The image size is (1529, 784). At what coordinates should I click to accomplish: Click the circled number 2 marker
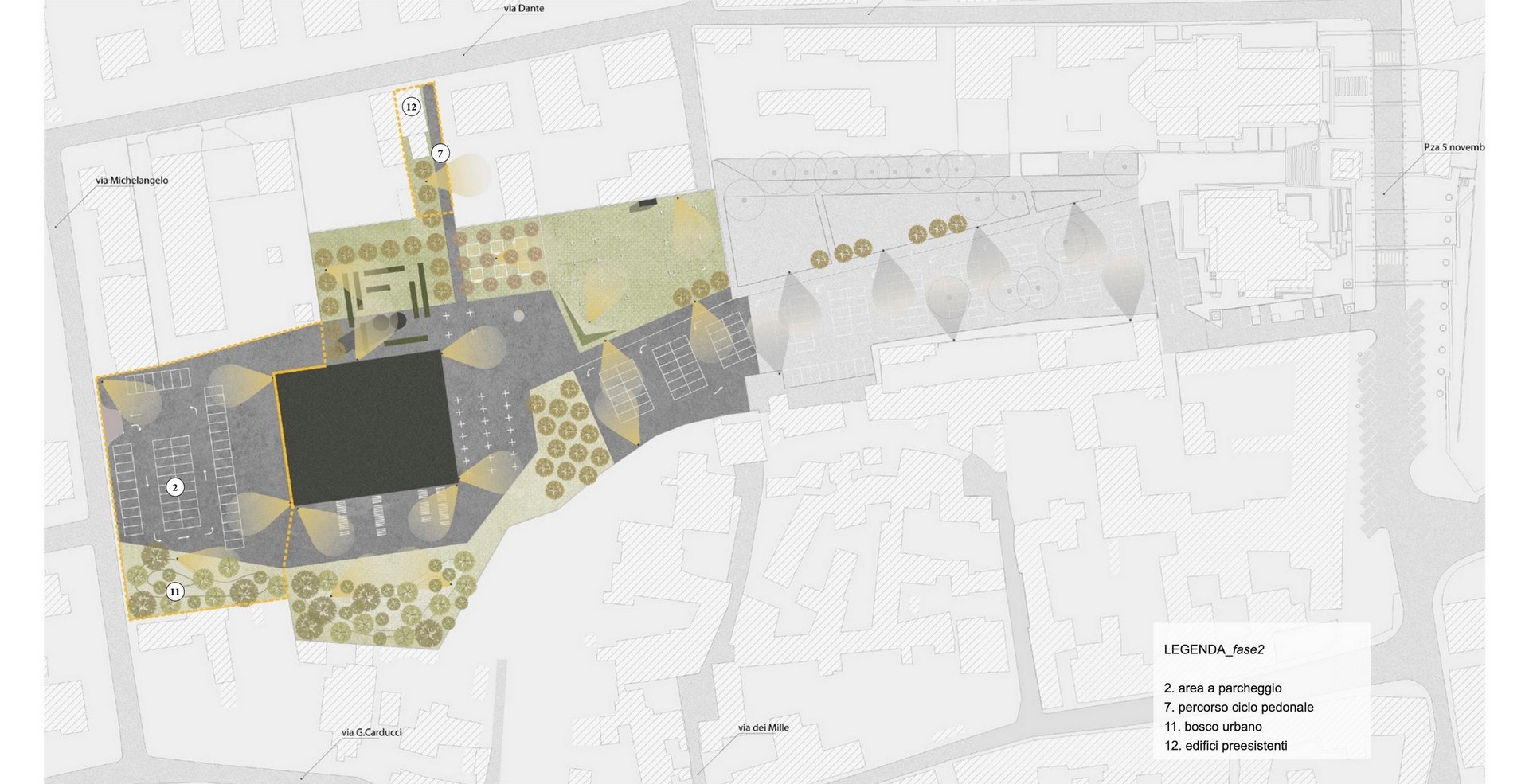[x=175, y=488]
